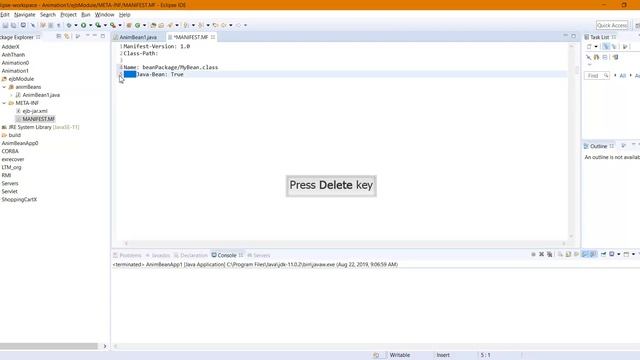Click the Writable status bar entry
The height and width of the screenshot is (360, 640).
coord(400,355)
